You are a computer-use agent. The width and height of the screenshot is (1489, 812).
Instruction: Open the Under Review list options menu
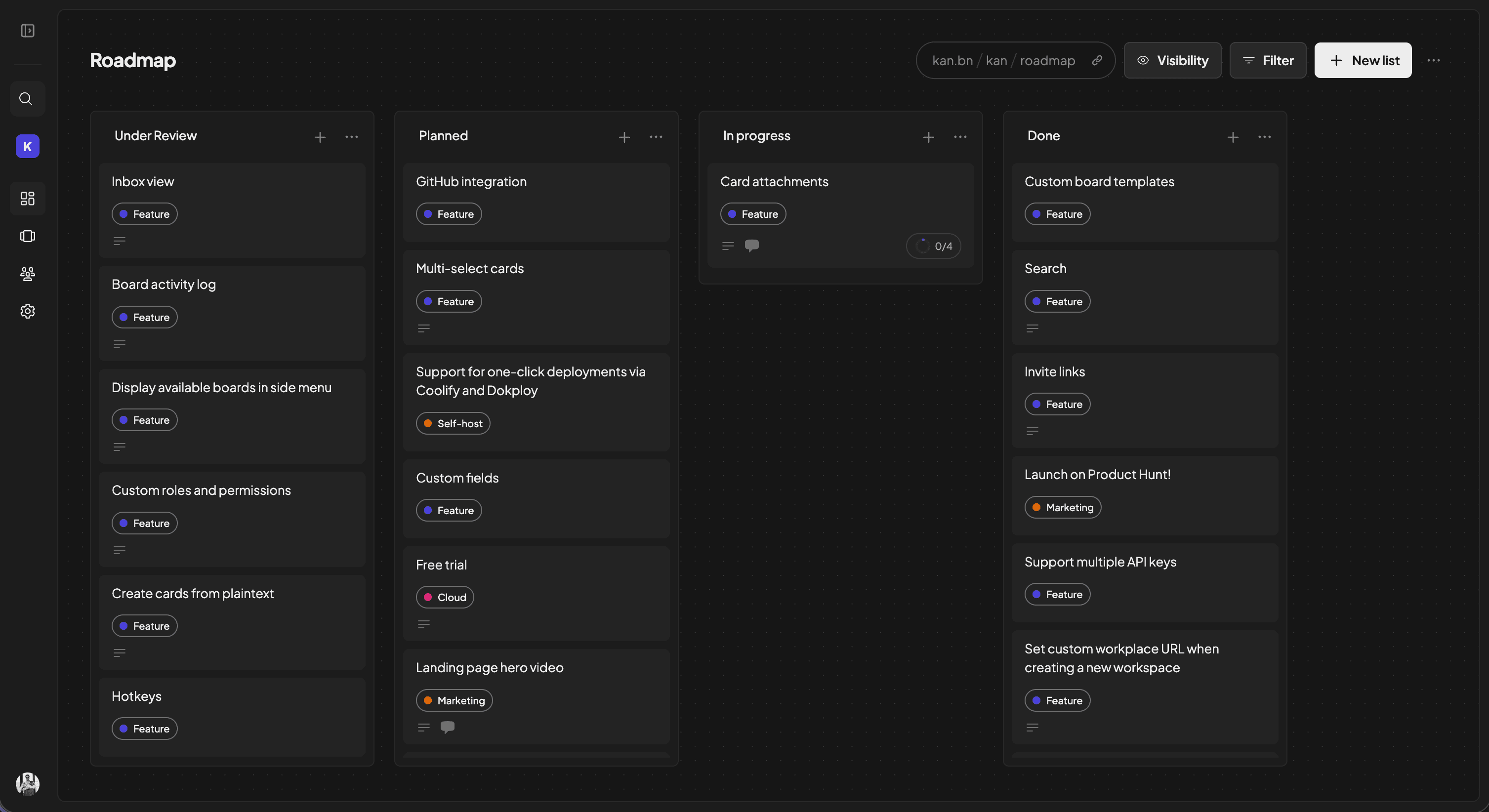coord(352,137)
